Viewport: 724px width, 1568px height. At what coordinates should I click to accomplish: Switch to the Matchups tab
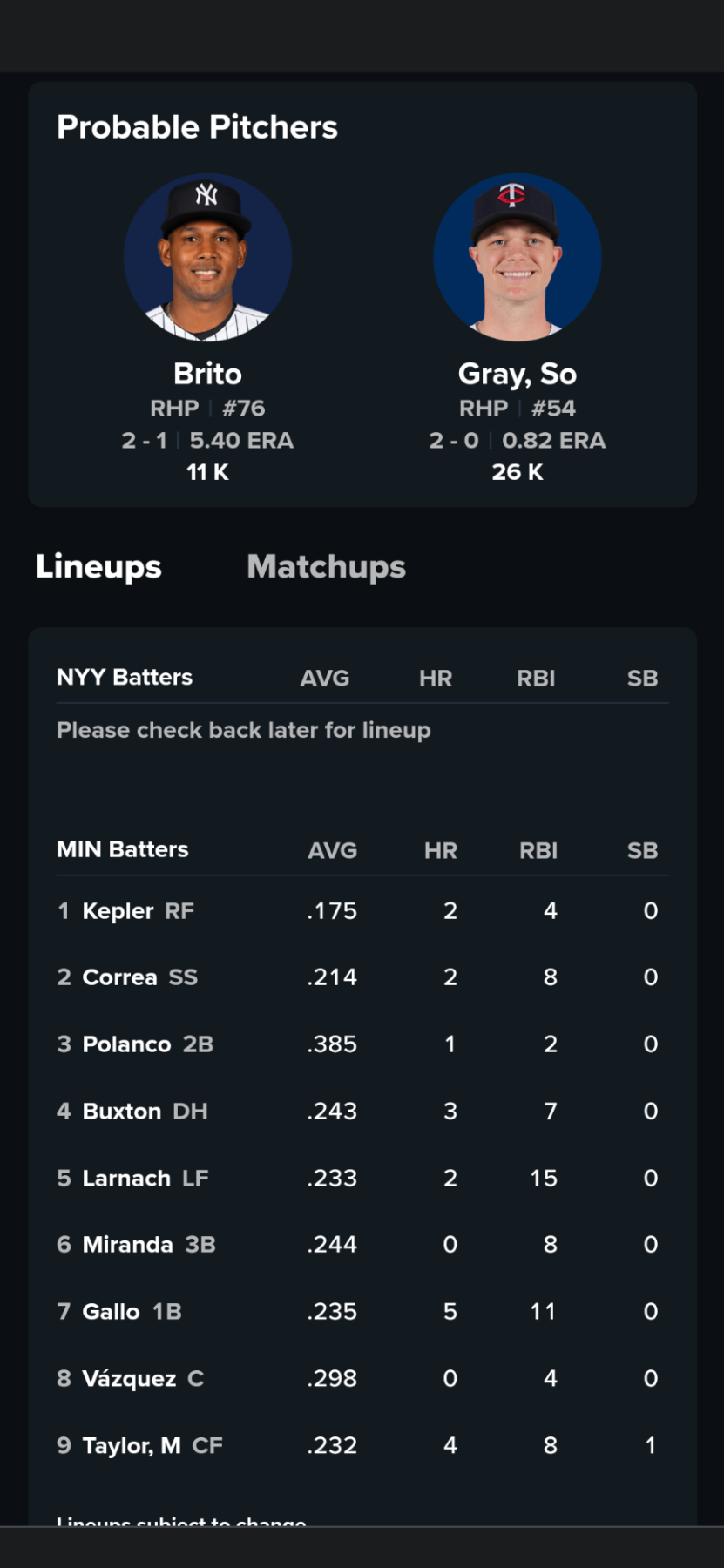(326, 567)
